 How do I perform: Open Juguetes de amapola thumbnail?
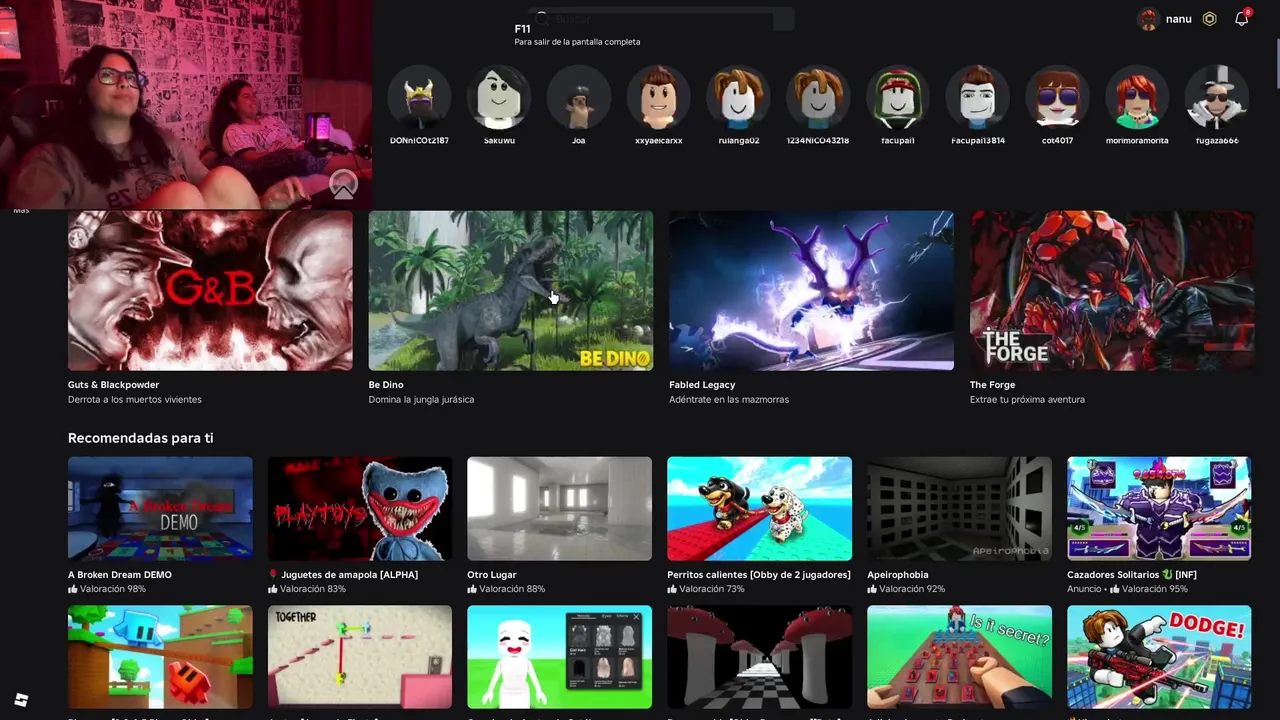click(x=360, y=508)
